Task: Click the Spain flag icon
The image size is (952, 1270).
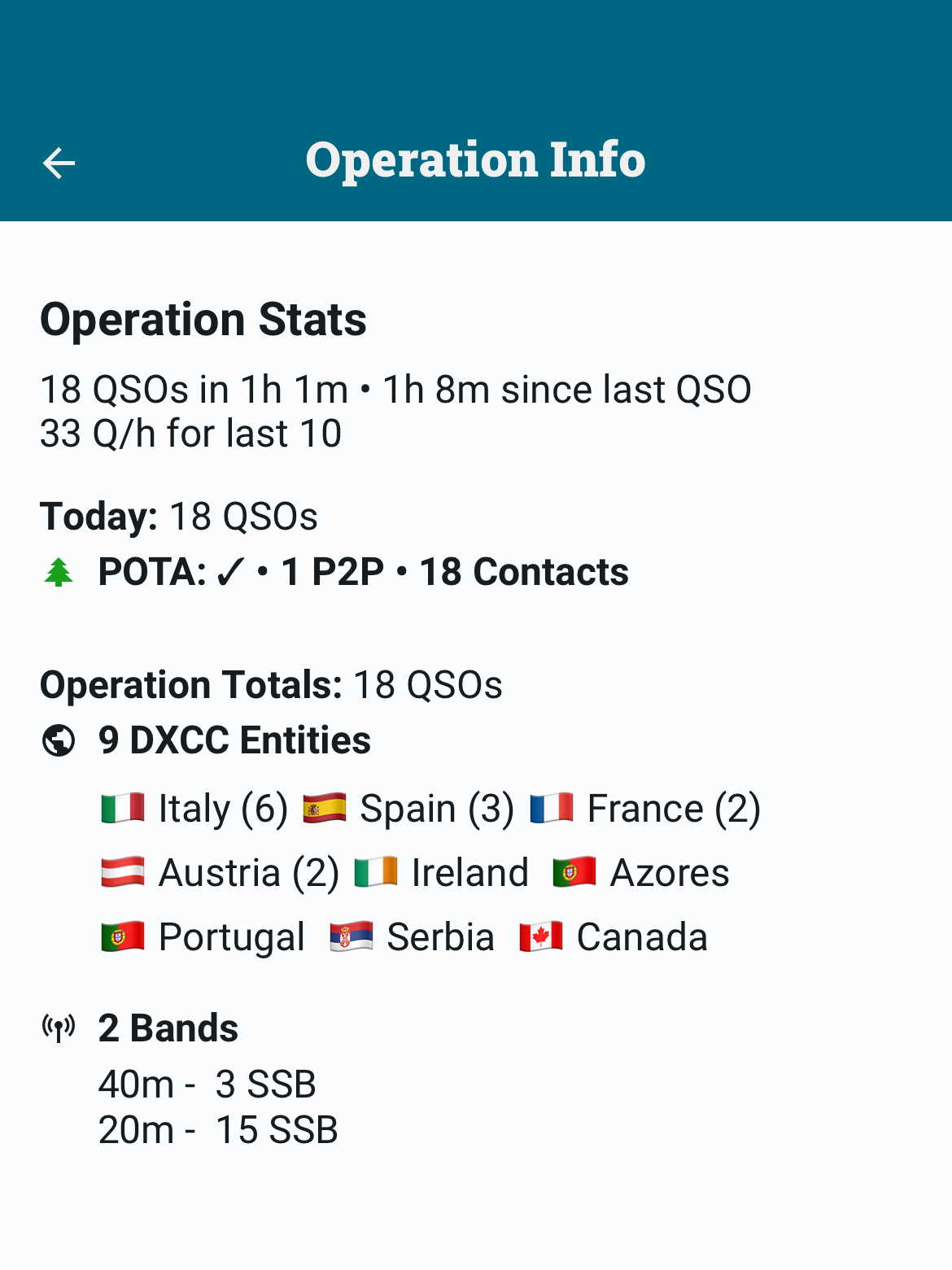Action: point(325,809)
